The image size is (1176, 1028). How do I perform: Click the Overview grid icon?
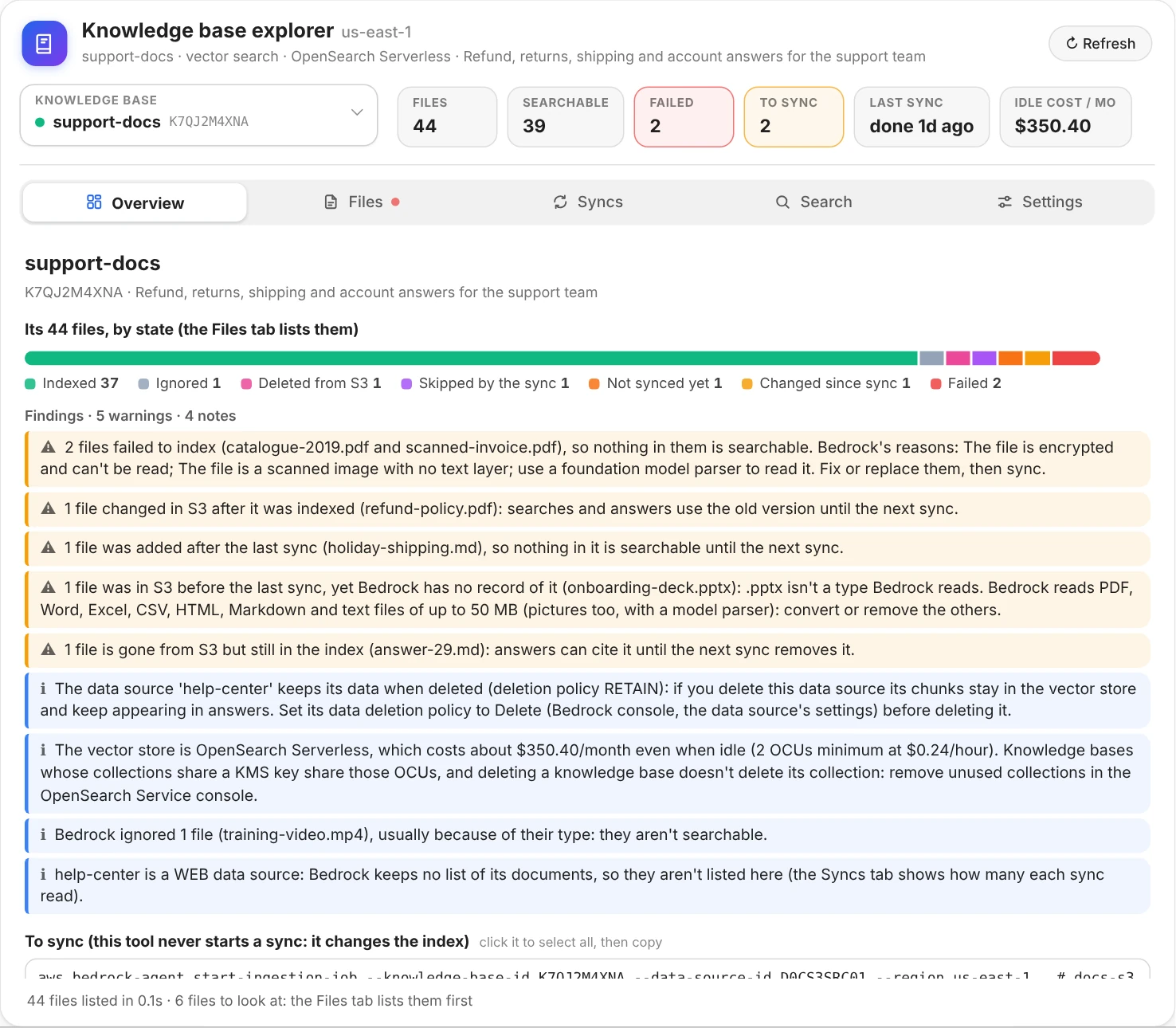point(94,202)
